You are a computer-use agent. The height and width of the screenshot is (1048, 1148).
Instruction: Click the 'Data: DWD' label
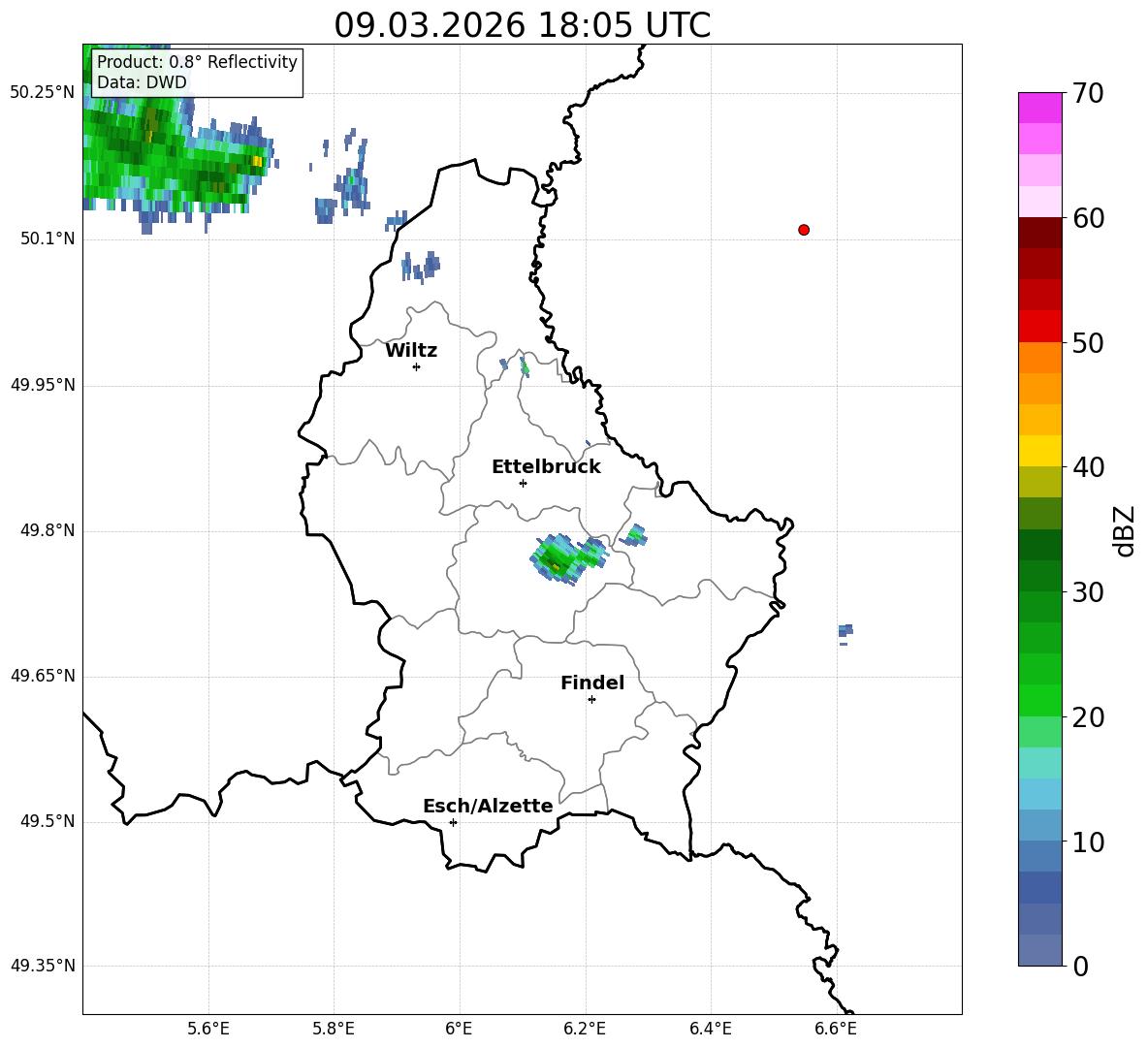pos(142,82)
